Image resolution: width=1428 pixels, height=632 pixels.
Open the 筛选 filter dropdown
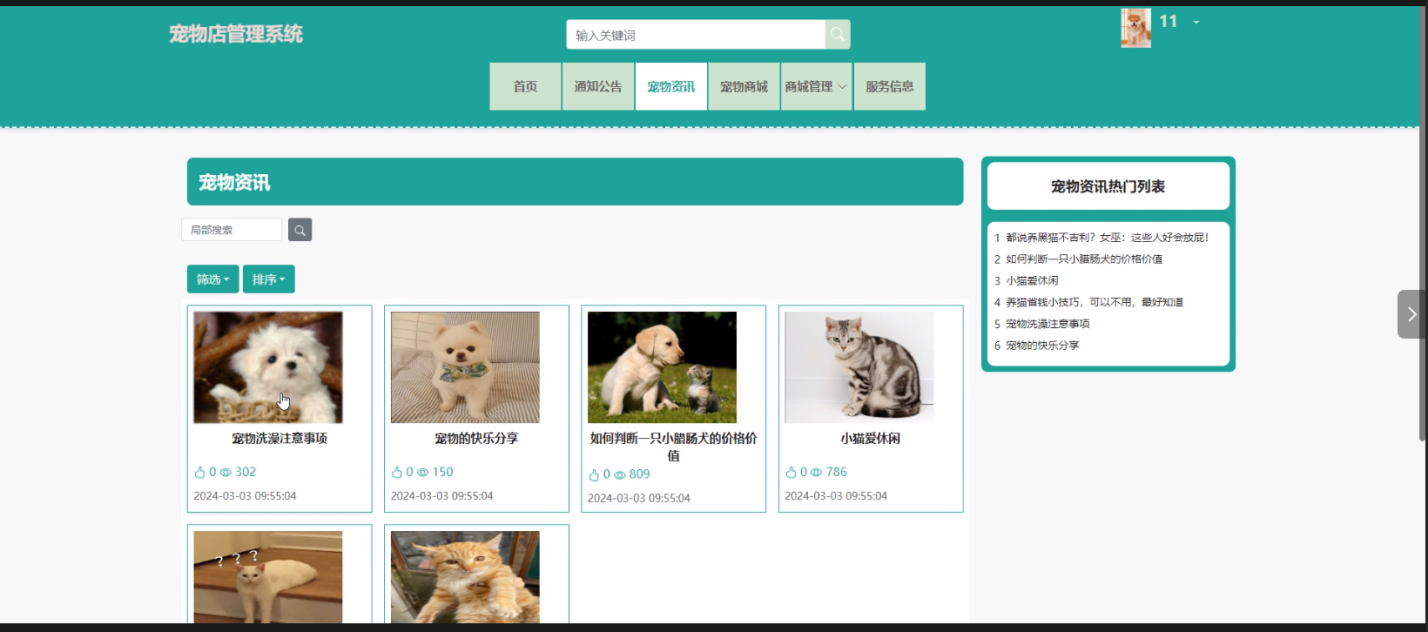[x=213, y=279]
